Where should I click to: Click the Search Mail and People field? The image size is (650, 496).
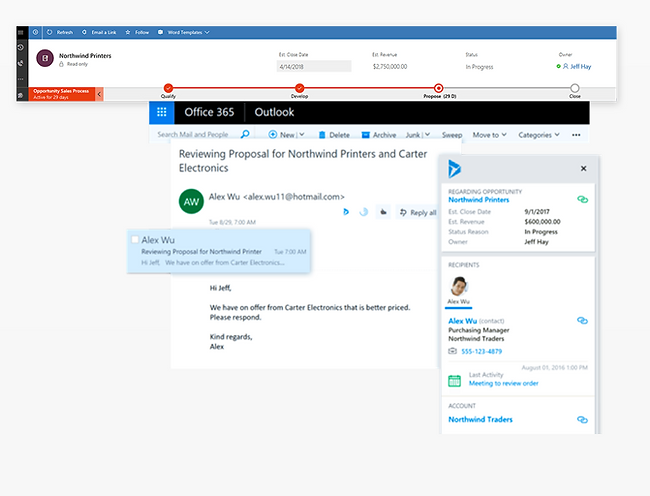[x=193, y=134]
